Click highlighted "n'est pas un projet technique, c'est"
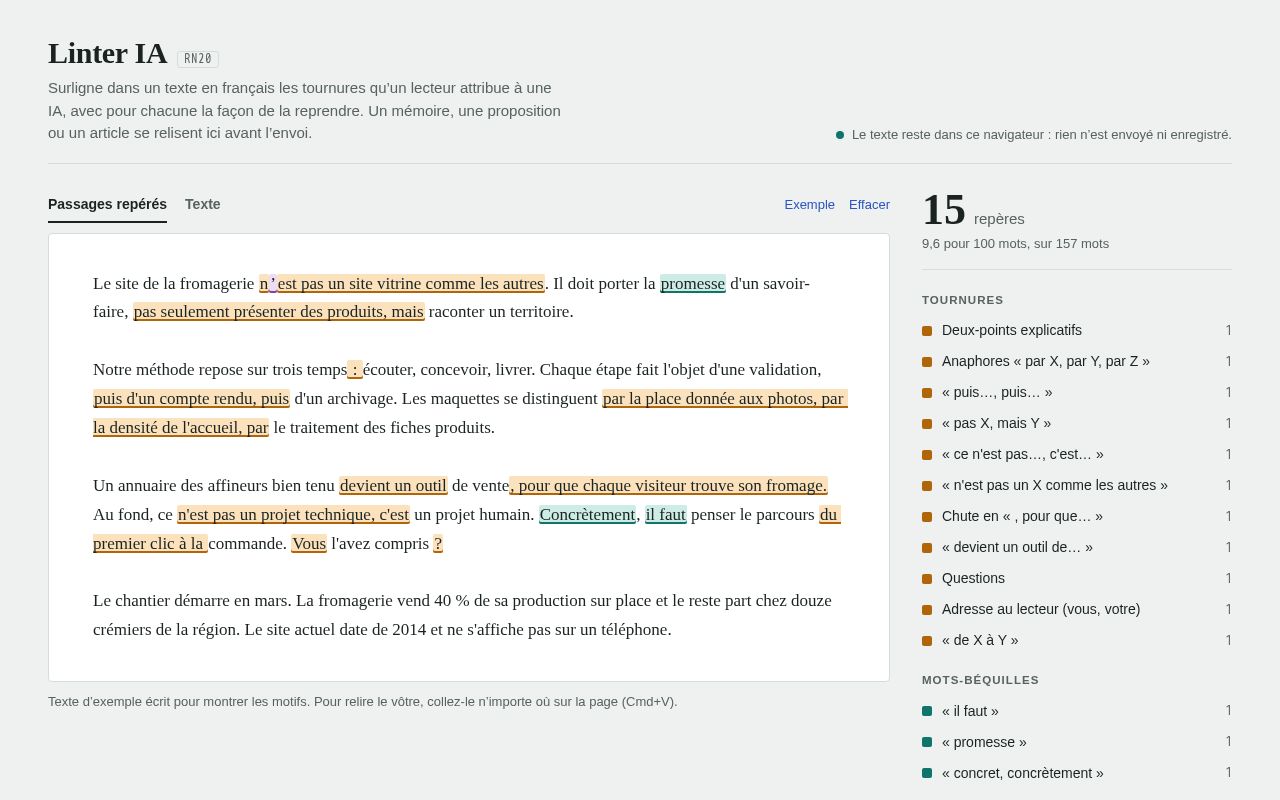 click(x=293, y=515)
